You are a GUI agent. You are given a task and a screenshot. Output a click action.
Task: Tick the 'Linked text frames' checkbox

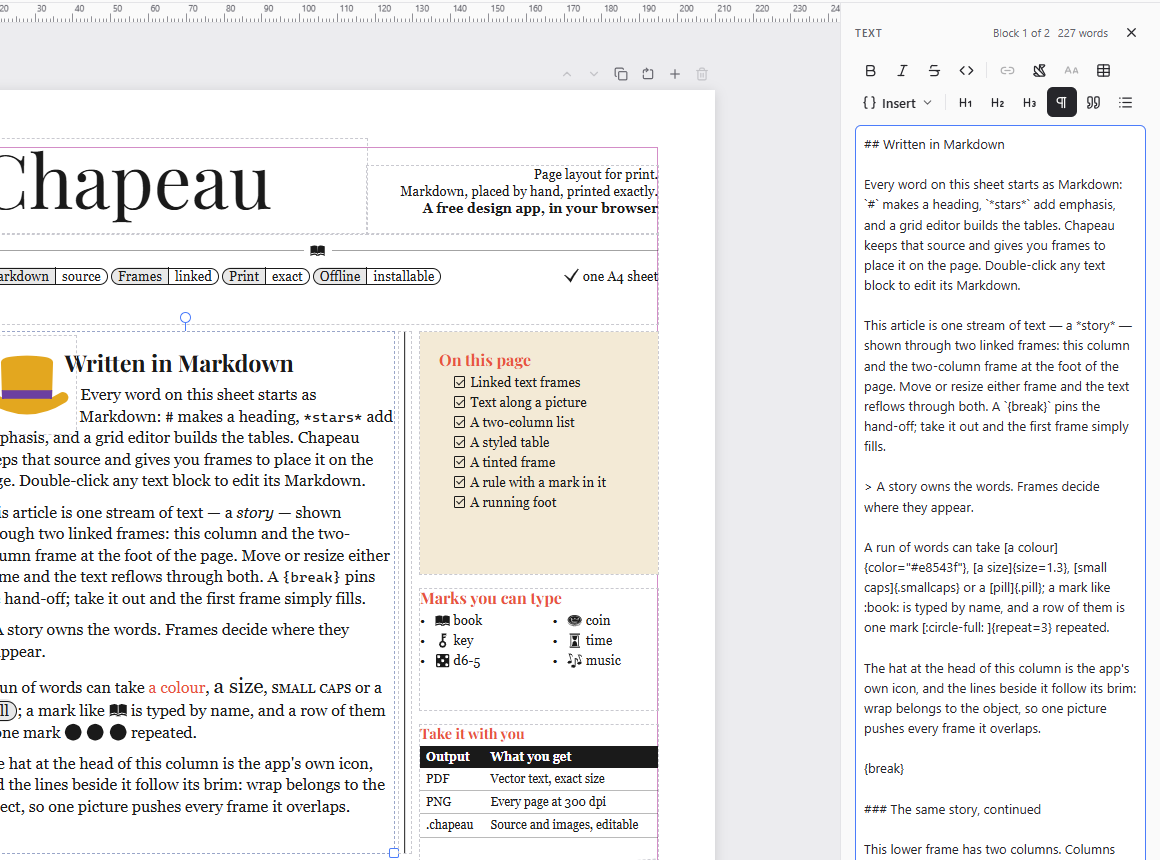[x=459, y=382]
